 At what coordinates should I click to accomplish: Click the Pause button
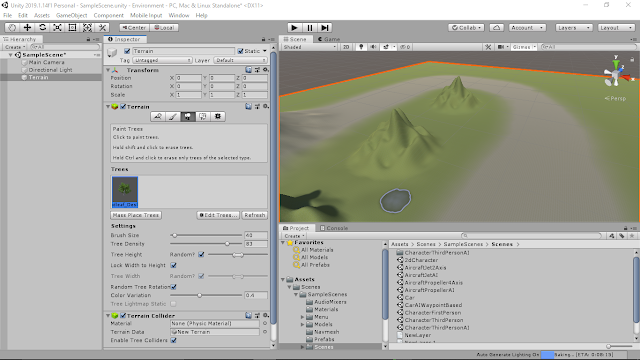point(310,27)
